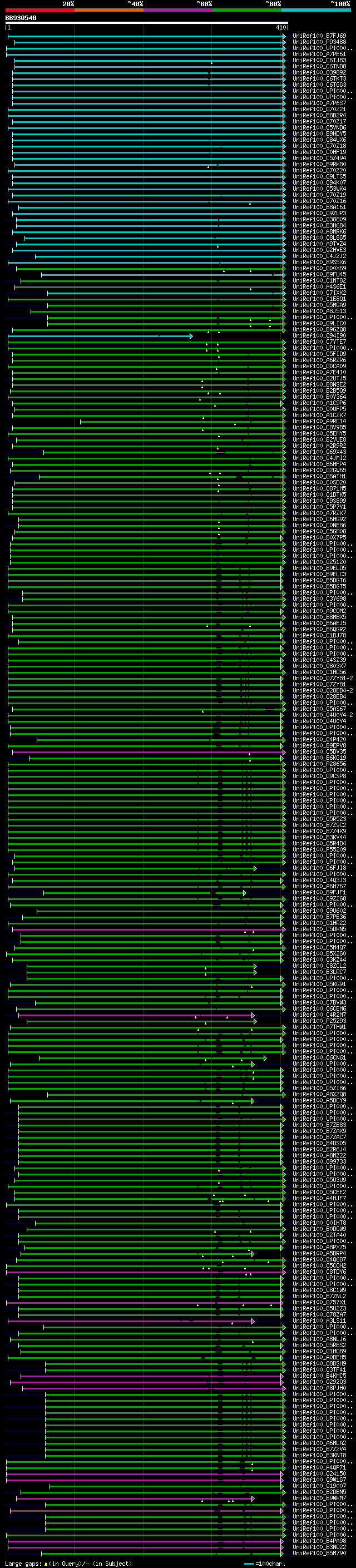Viewport: 356px width, 1568px height.
Task: Select hit UniRef100_Q53WK4
Action: point(319,189)
